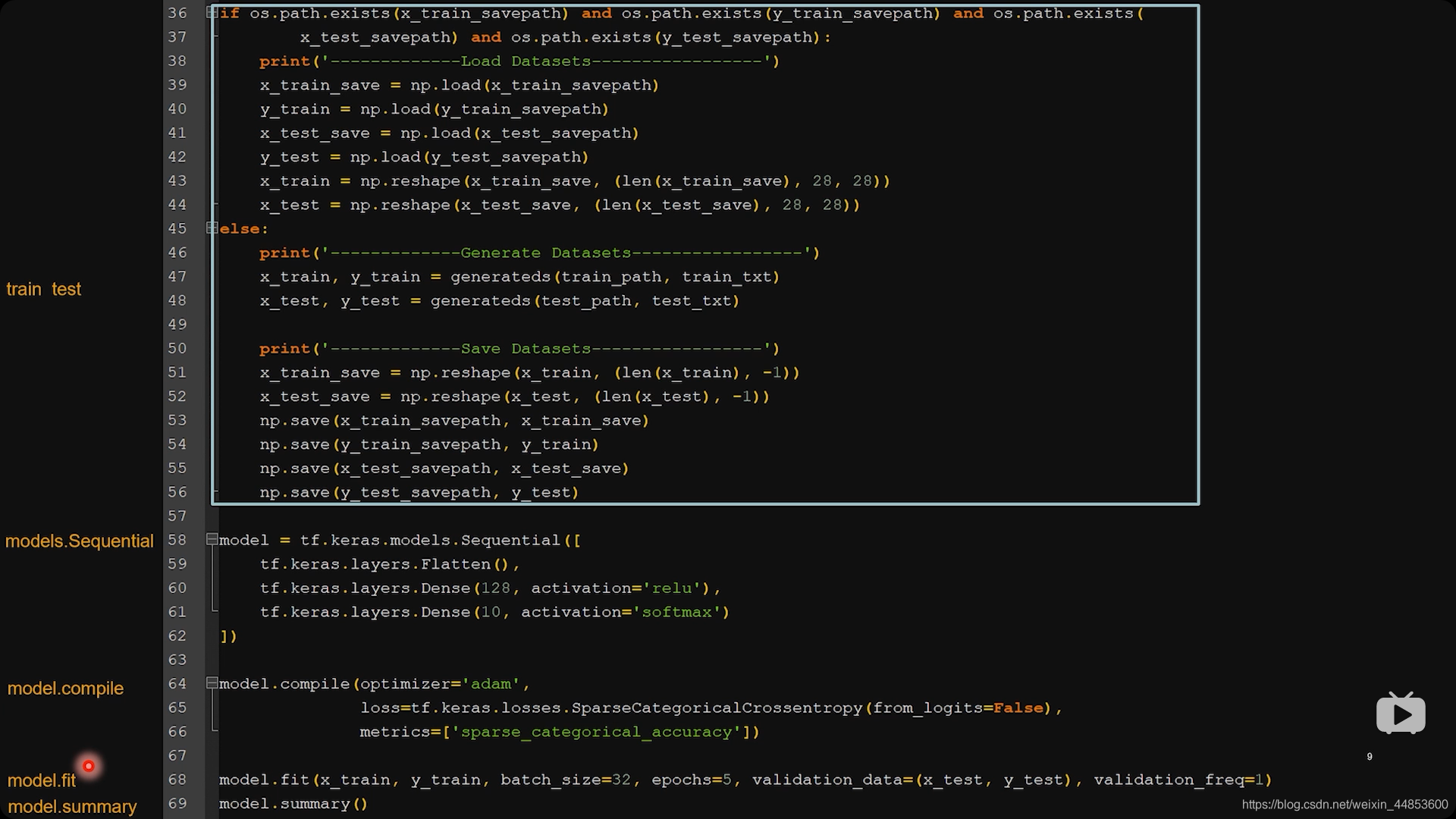1456x819 pixels.
Task: Click line number 68 in the gutter
Action: tap(177, 780)
